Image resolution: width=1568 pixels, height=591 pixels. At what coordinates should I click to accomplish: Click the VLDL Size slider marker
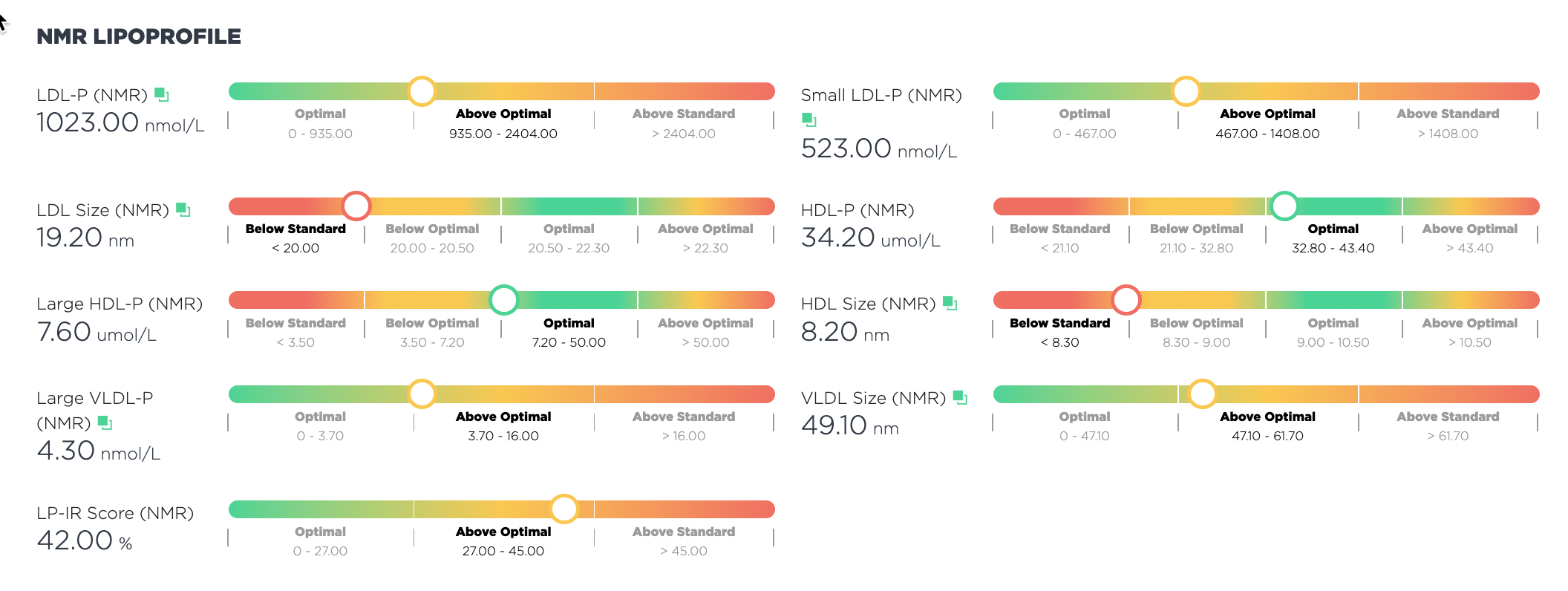tap(1202, 394)
